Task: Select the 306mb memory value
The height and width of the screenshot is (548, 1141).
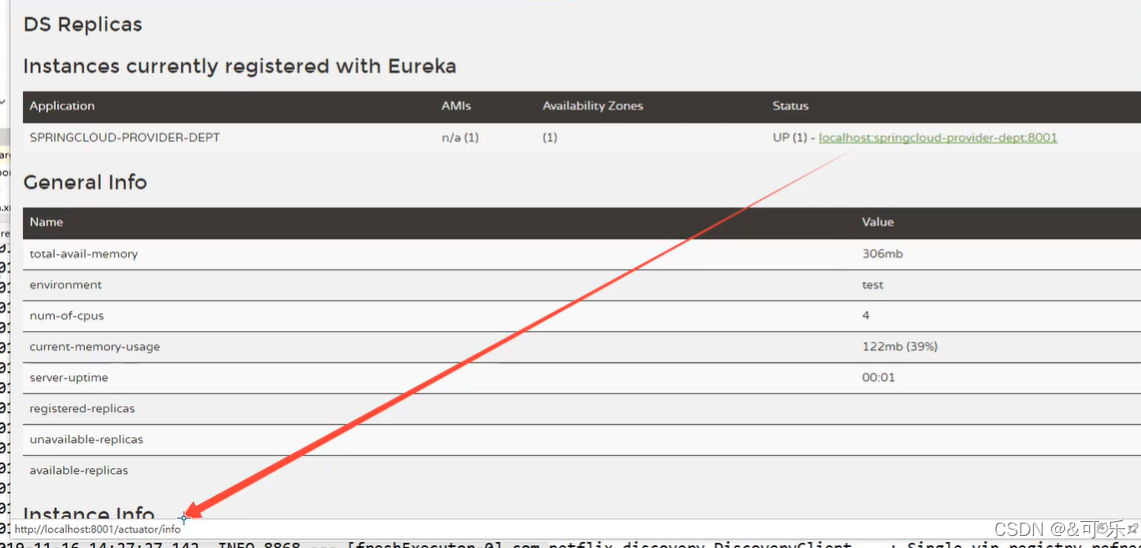Action: click(881, 254)
